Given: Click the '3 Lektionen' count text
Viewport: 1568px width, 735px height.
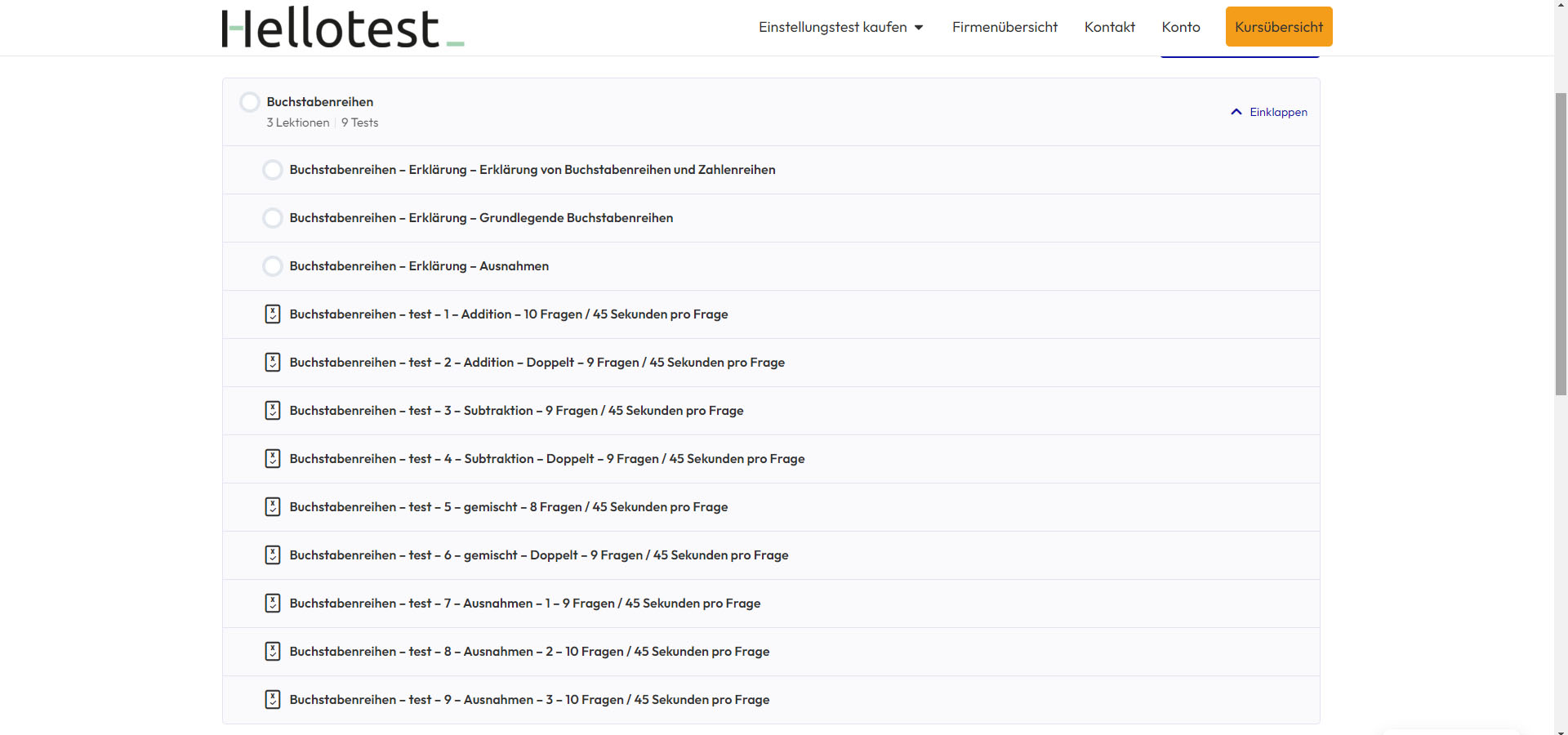Looking at the screenshot, I should 298,122.
